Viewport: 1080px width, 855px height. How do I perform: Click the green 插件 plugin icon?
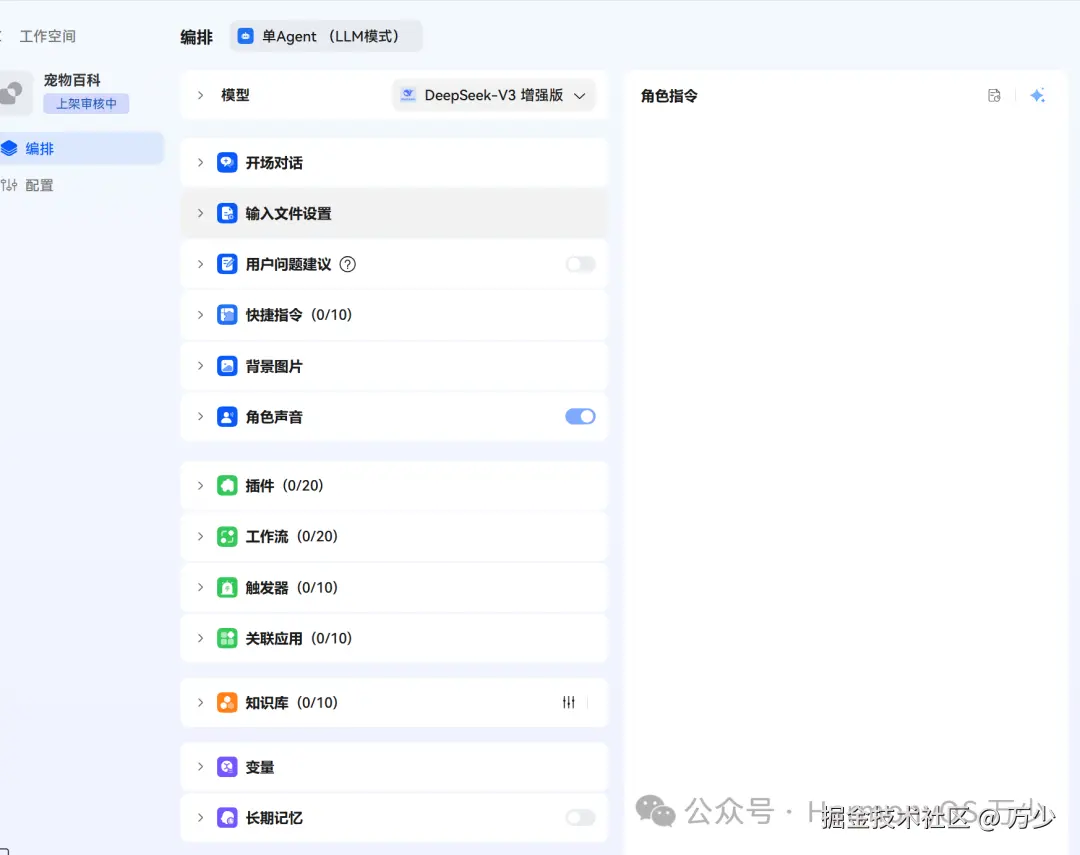click(x=227, y=486)
